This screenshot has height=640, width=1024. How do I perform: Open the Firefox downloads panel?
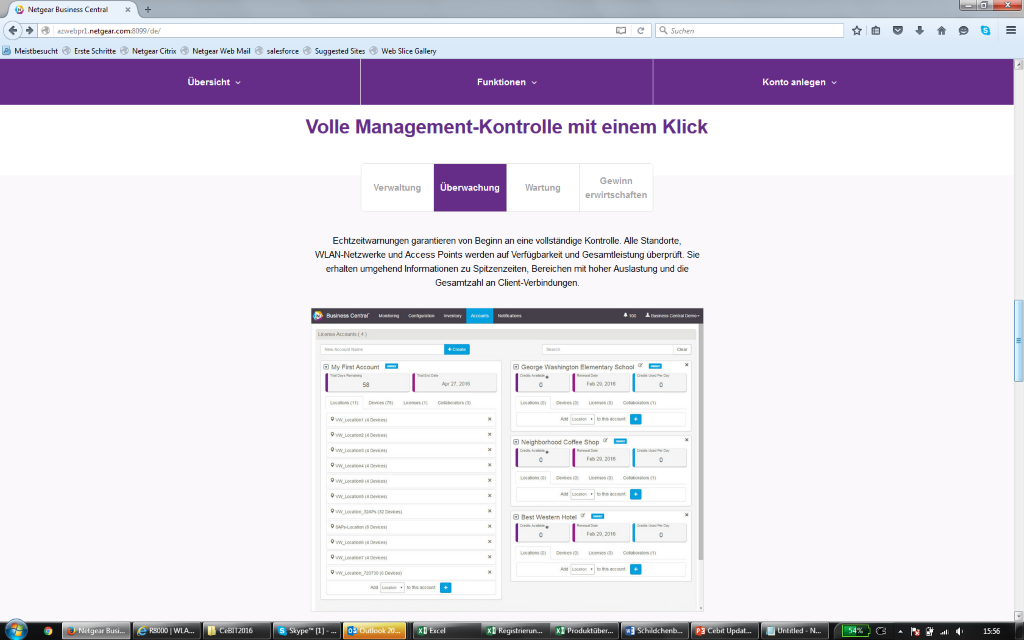coord(920,31)
